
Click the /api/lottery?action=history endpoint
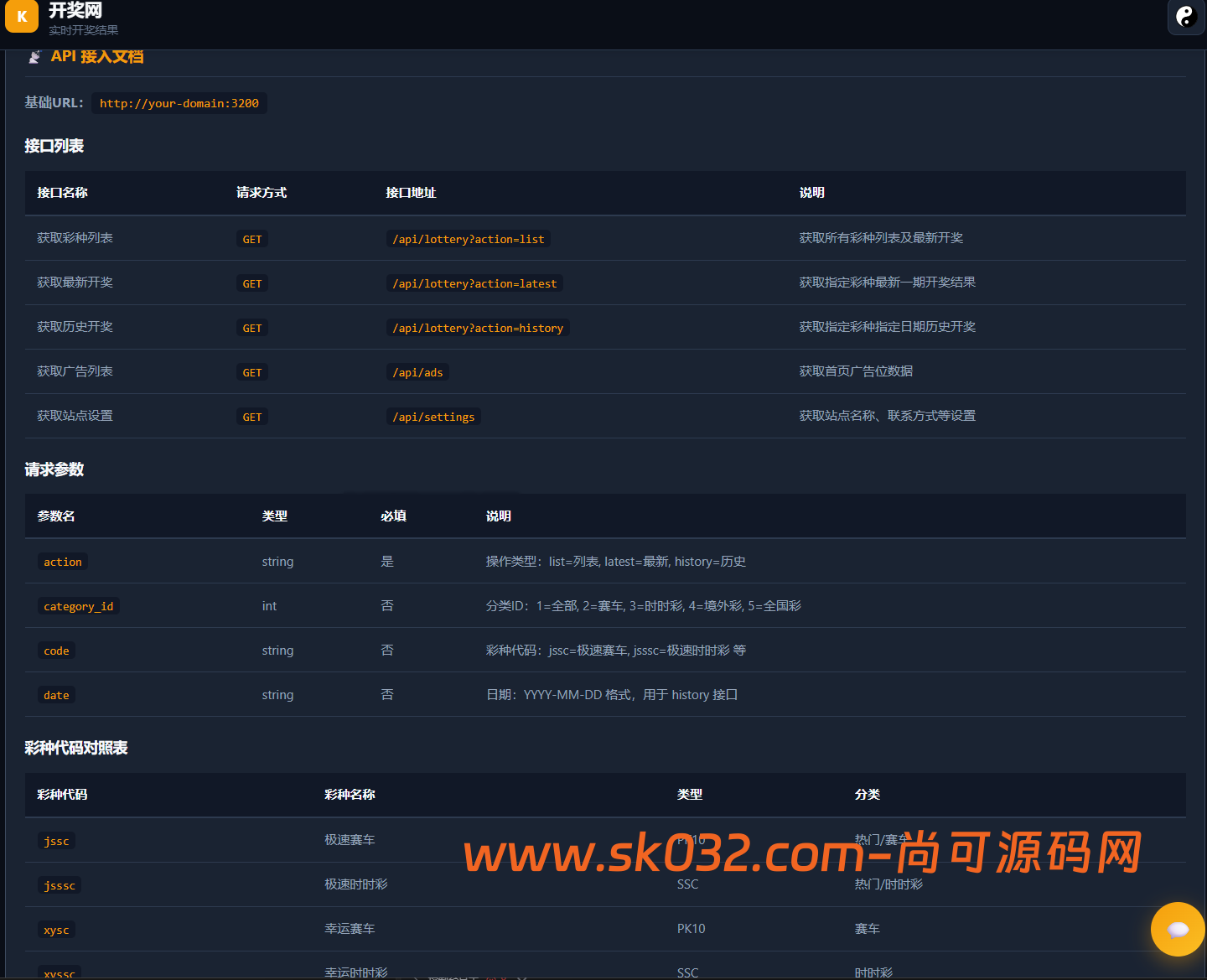478,328
